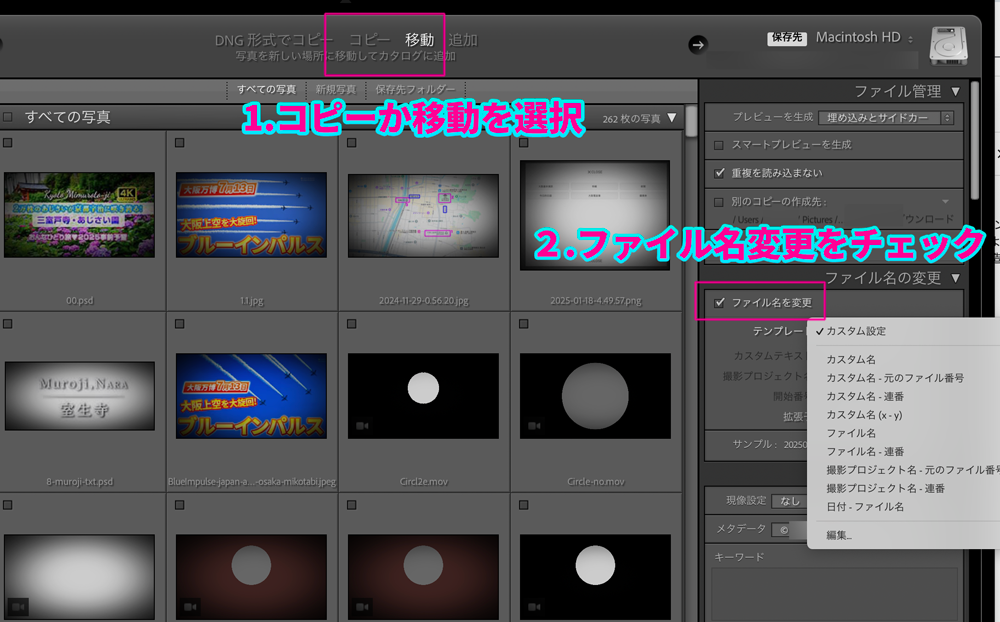
Task: Click the Macintosh HD hard drive icon
Action: click(x=945, y=45)
